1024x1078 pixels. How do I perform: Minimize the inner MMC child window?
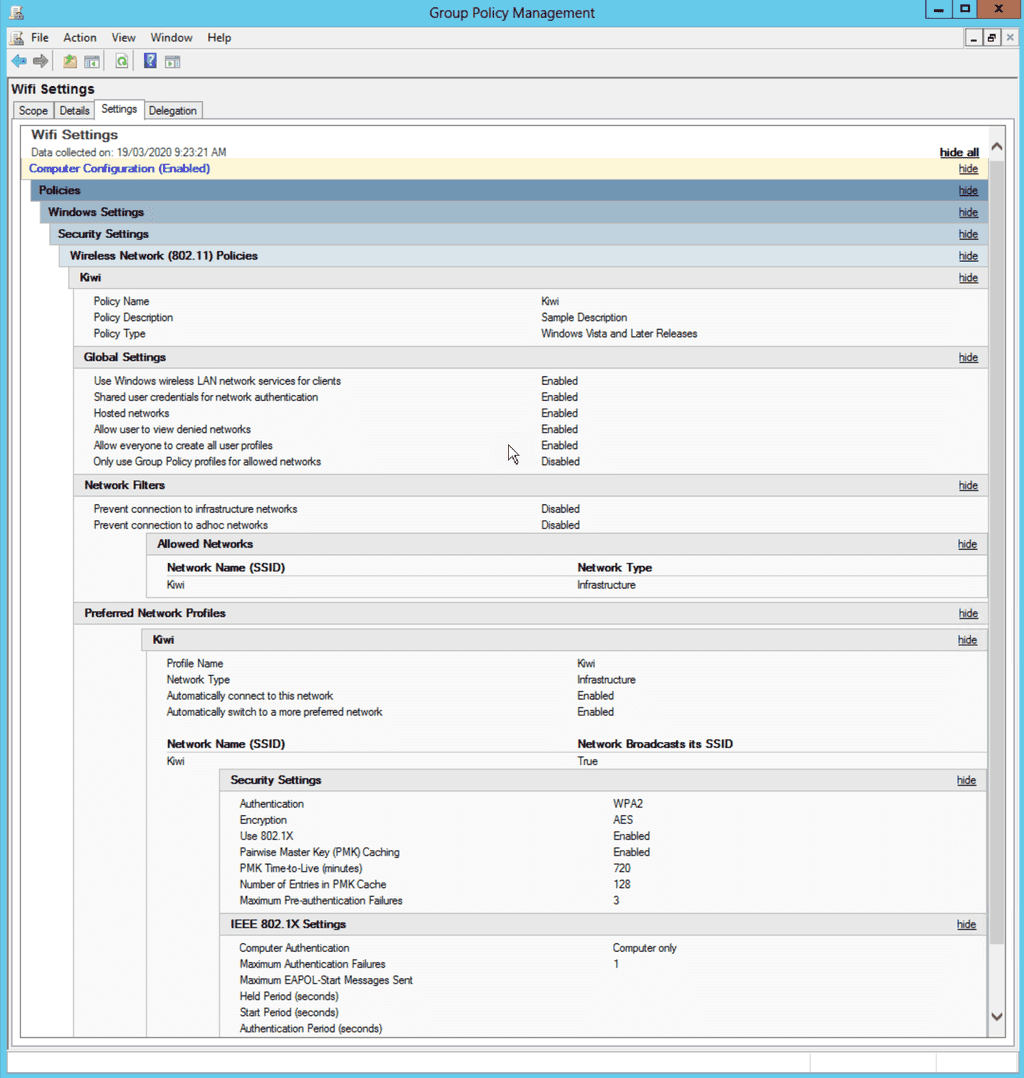point(973,38)
